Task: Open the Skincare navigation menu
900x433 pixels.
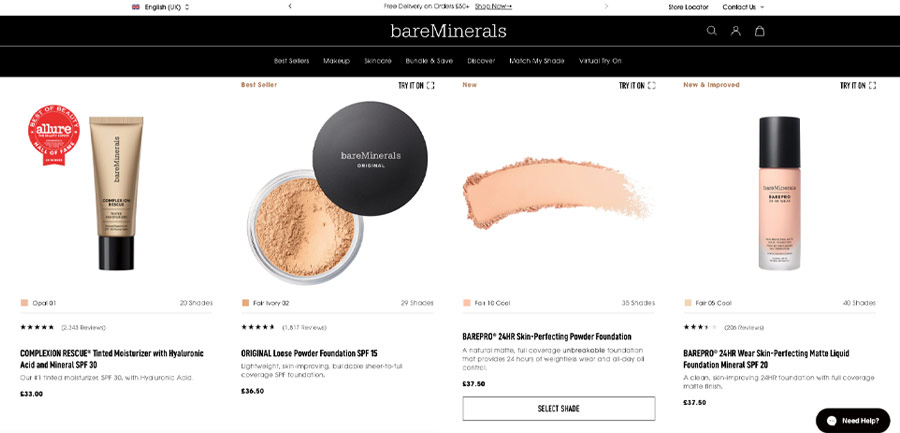Action: click(378, 61)
